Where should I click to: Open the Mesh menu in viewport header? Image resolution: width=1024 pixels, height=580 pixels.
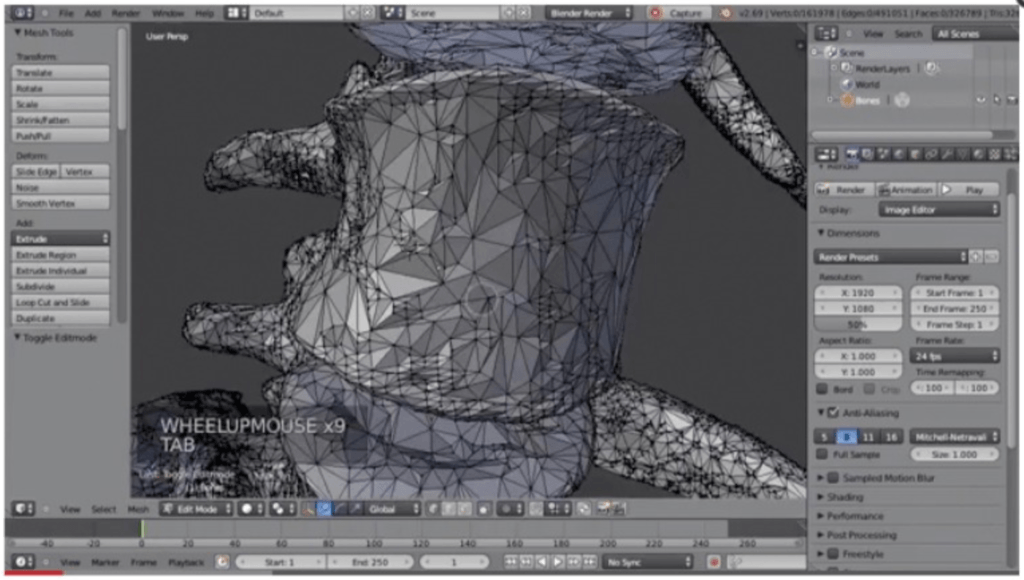pos(137,509)
